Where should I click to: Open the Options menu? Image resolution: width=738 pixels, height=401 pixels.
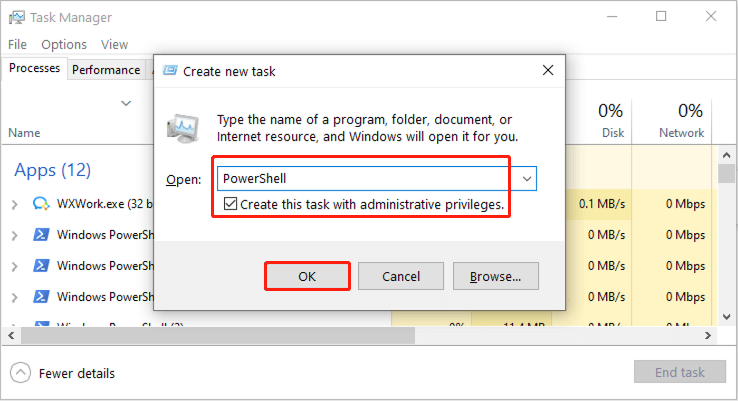[64, 45]
